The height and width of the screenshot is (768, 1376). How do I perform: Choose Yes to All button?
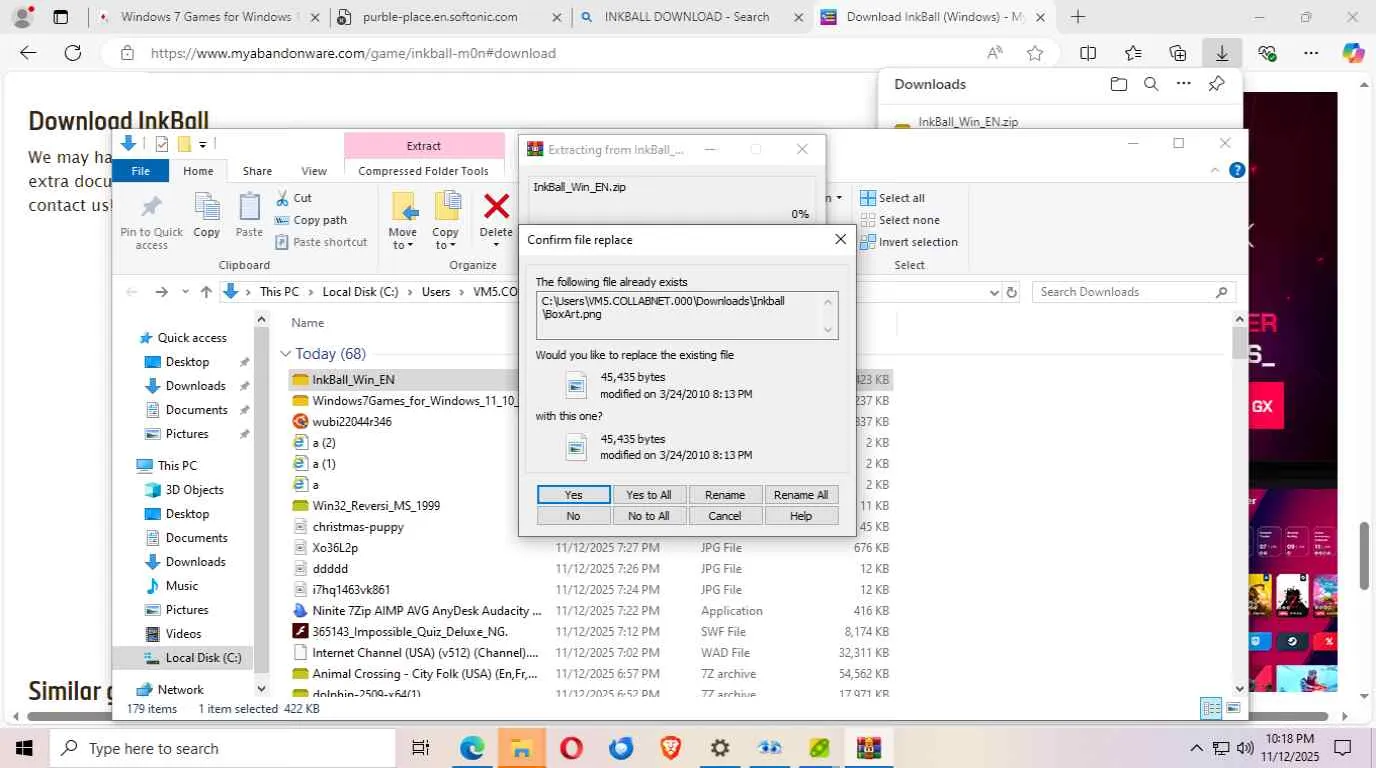pyautogui.click(x=649, y=495)
